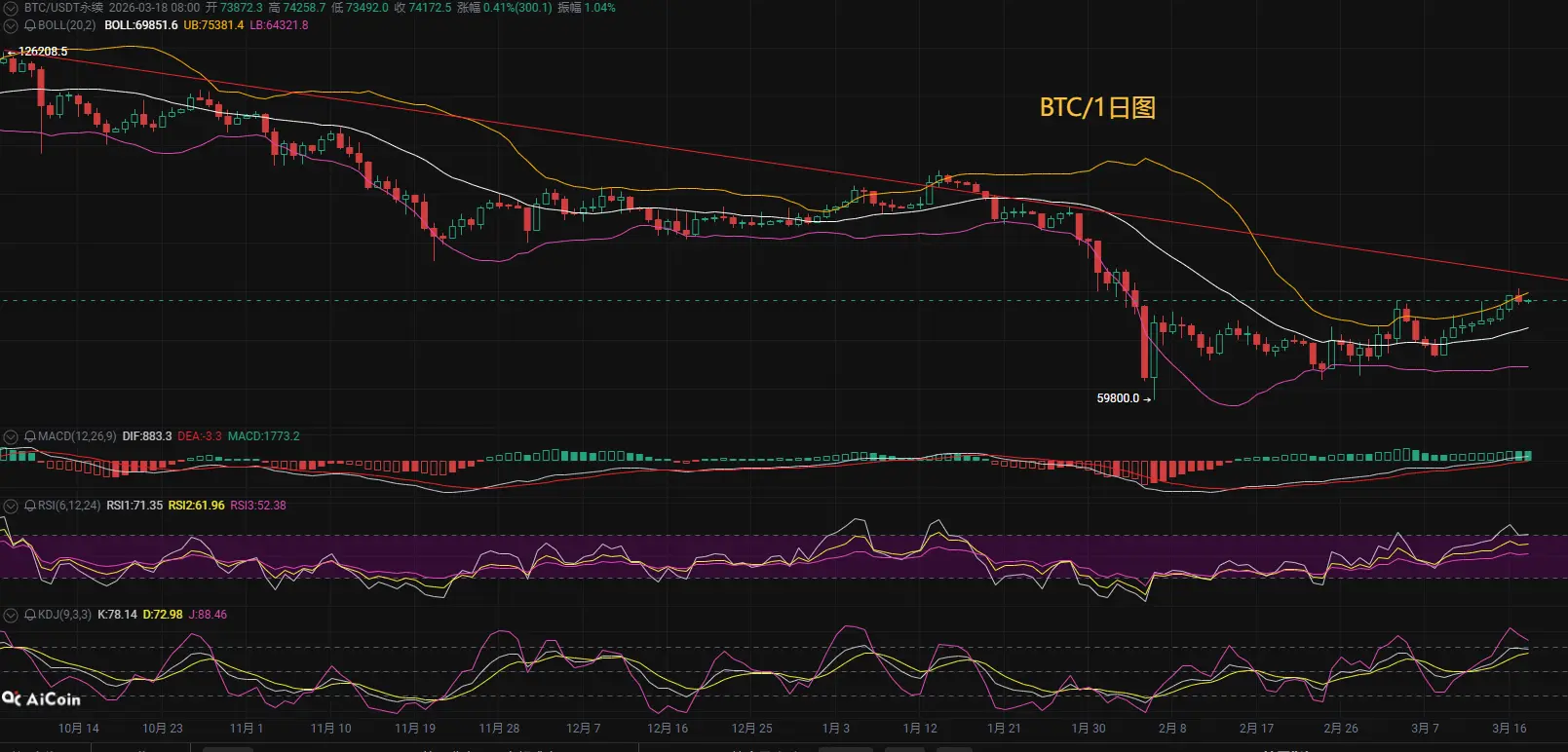Image resolution: width=1568 pixels, height=752 pixels.
Task: Collapse the BOLL indicator chevron
Action: 11,25
